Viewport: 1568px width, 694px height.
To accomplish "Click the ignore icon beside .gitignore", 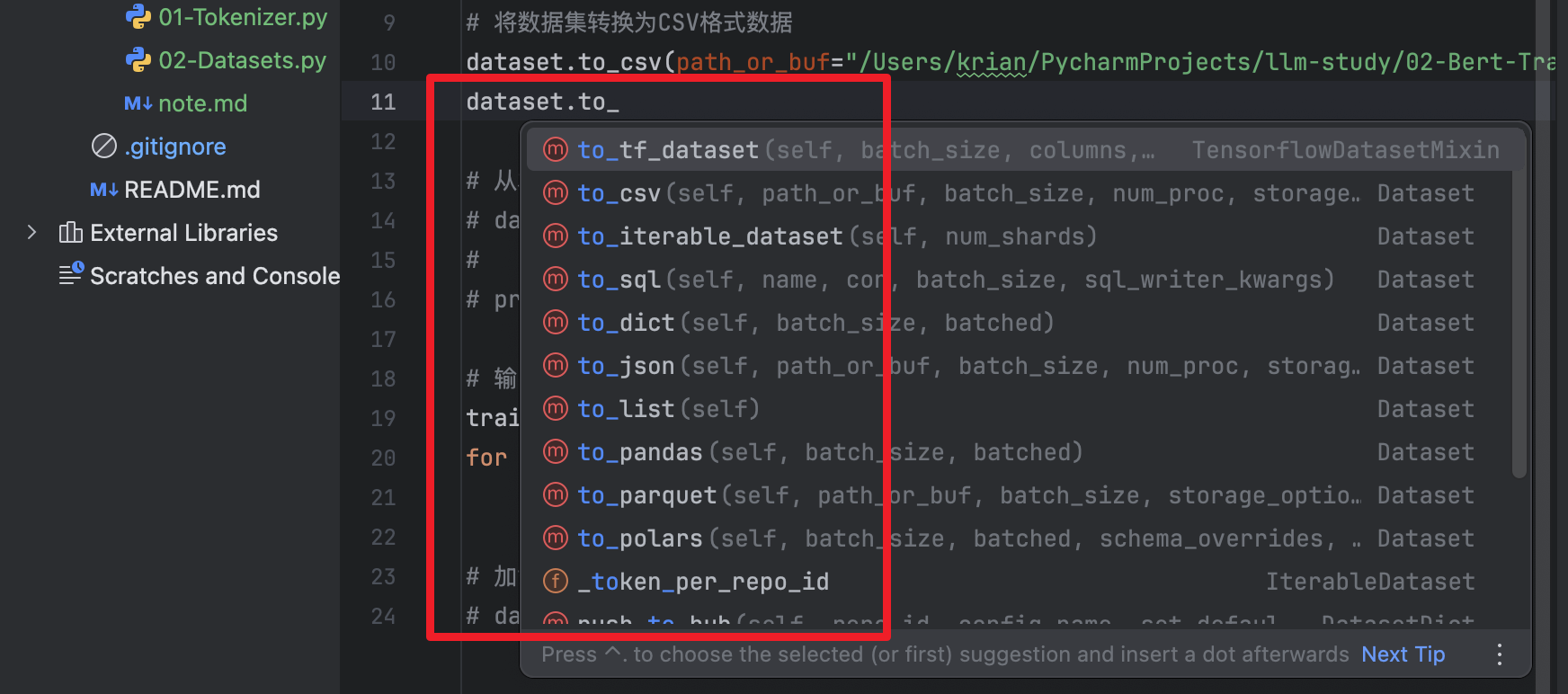I will click(104, 146).
